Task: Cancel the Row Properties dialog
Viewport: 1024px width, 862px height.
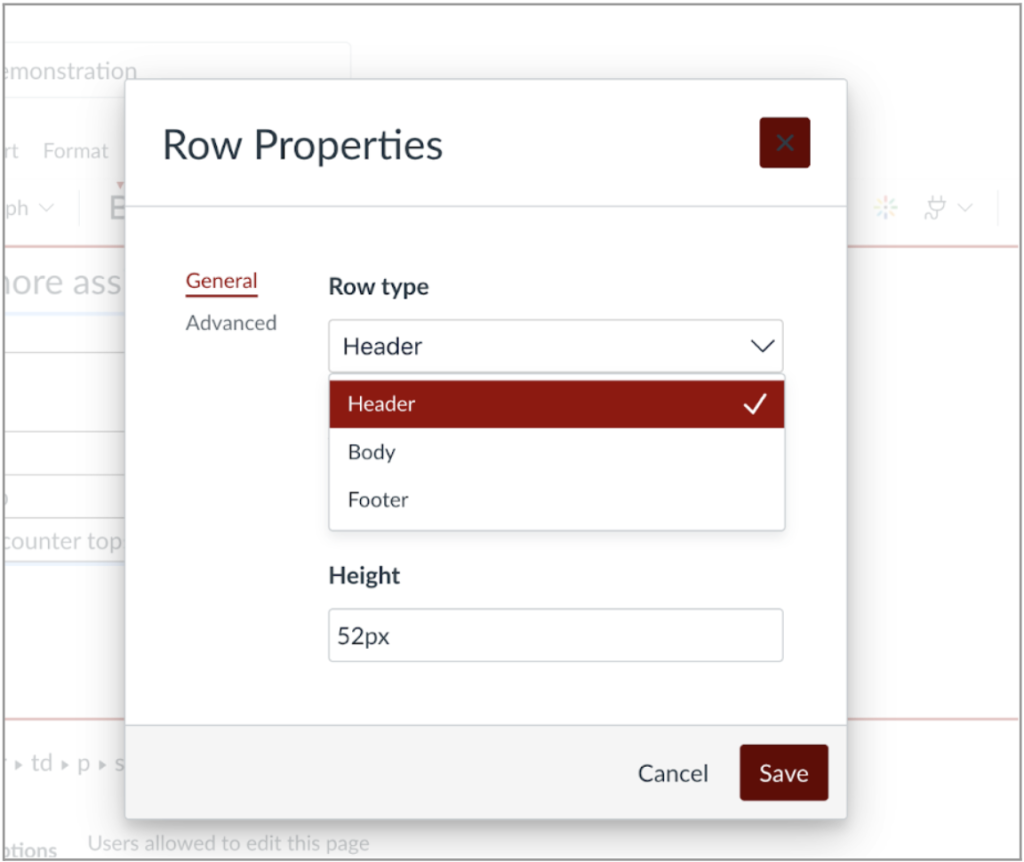Action: 672,772
